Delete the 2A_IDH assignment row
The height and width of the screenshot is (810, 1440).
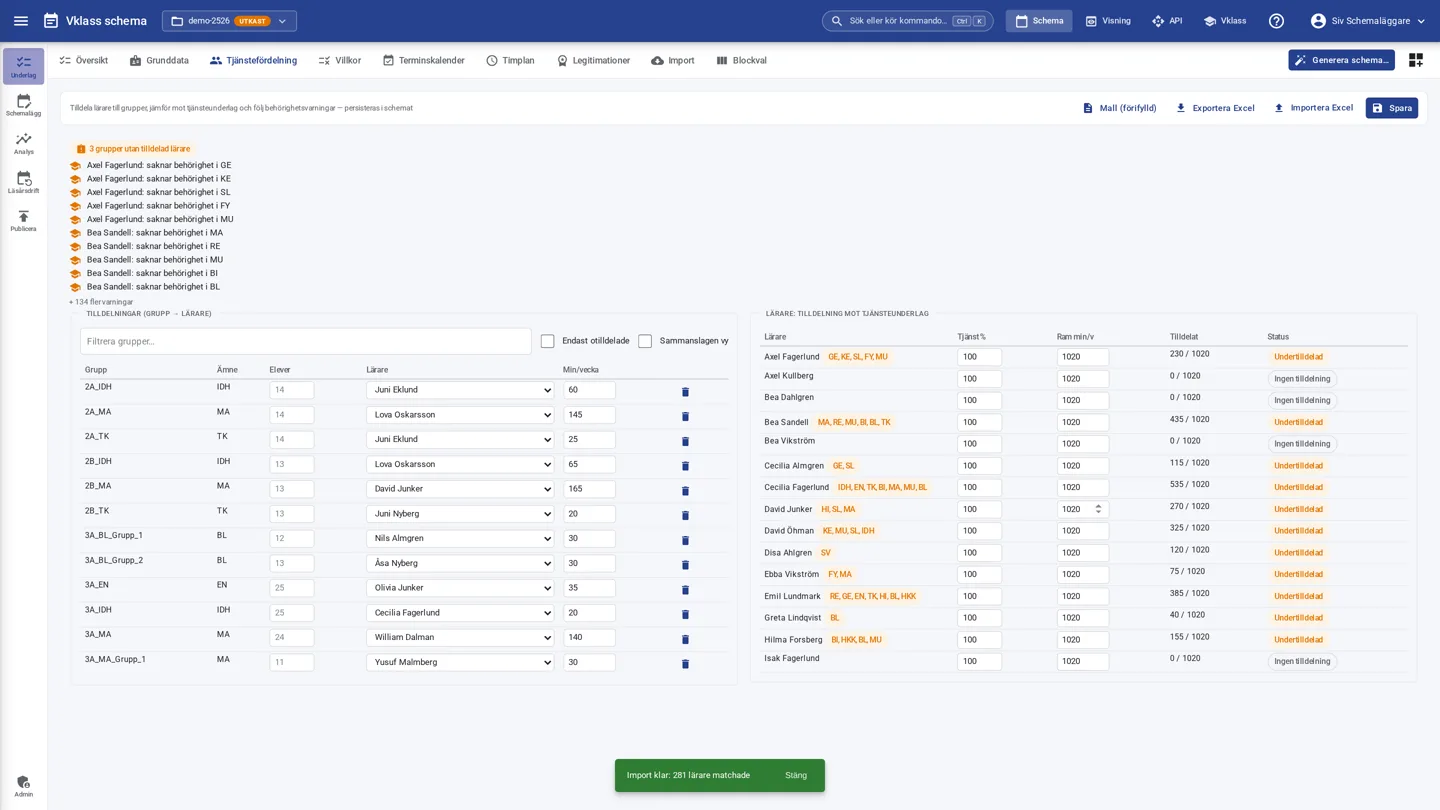click(x=685, y=392)
